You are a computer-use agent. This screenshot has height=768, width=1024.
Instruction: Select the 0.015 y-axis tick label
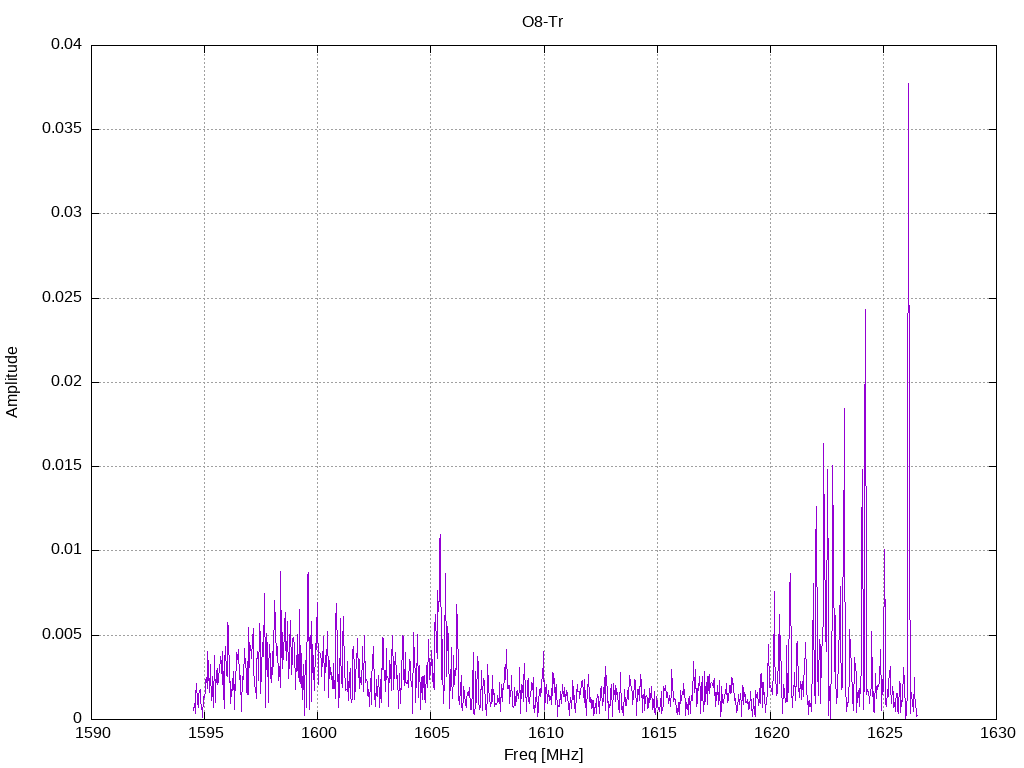click(x=63, y=466)
